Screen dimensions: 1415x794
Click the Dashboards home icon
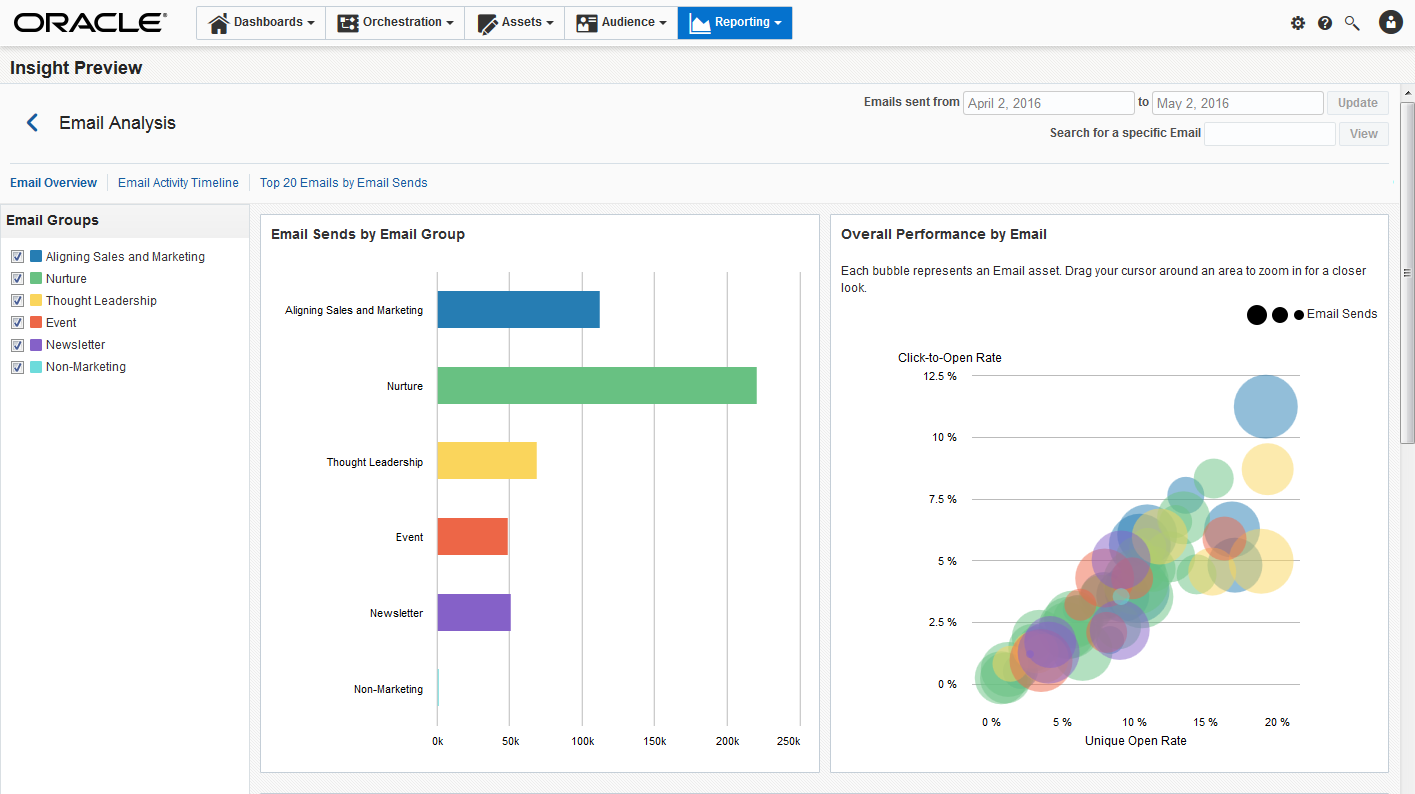coord(218,23)
